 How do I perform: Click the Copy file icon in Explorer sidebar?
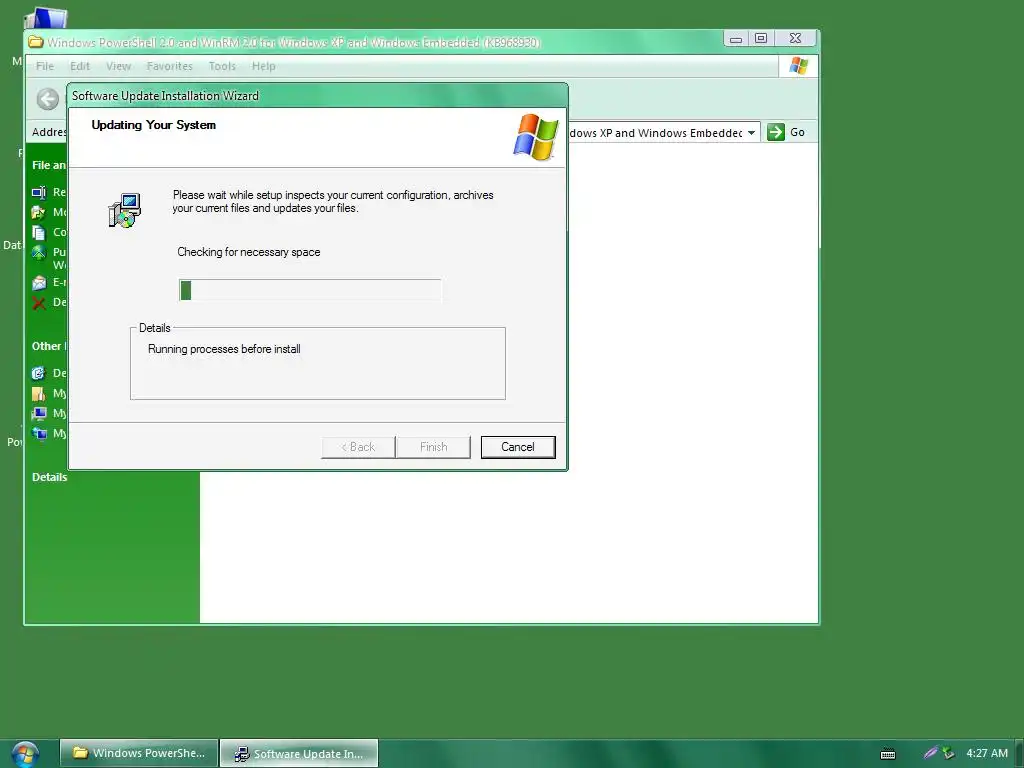click(39, 232)
